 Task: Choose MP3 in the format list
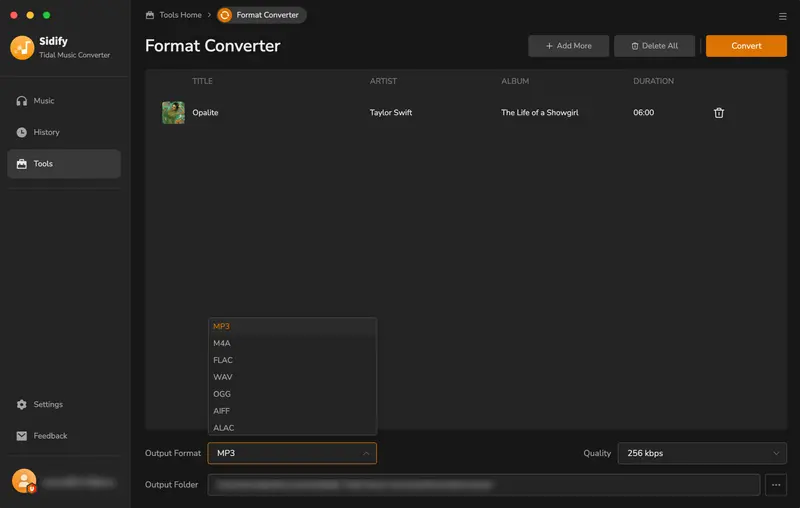point(292,326)
